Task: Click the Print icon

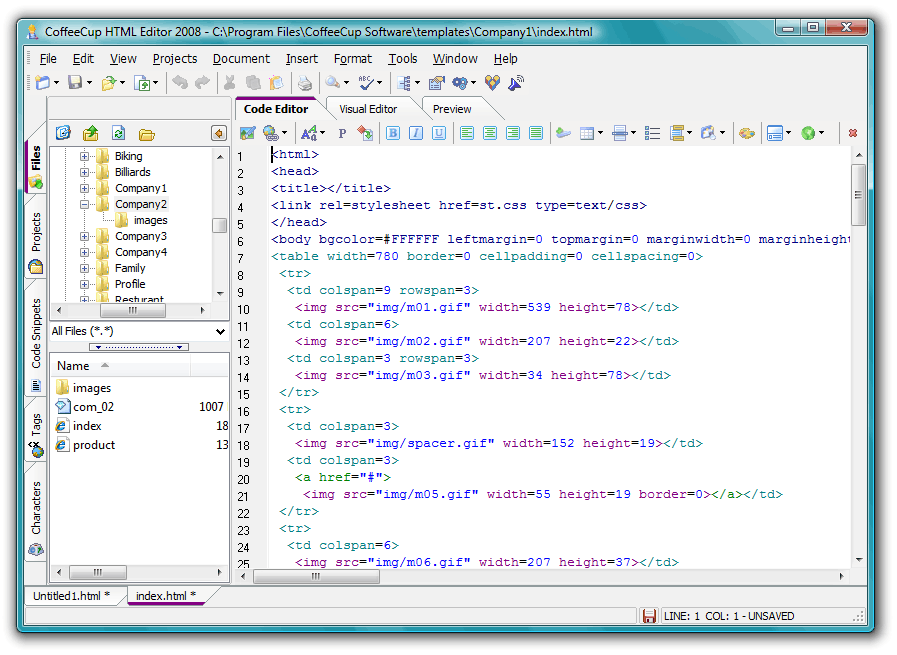Action: pos(305,84)
